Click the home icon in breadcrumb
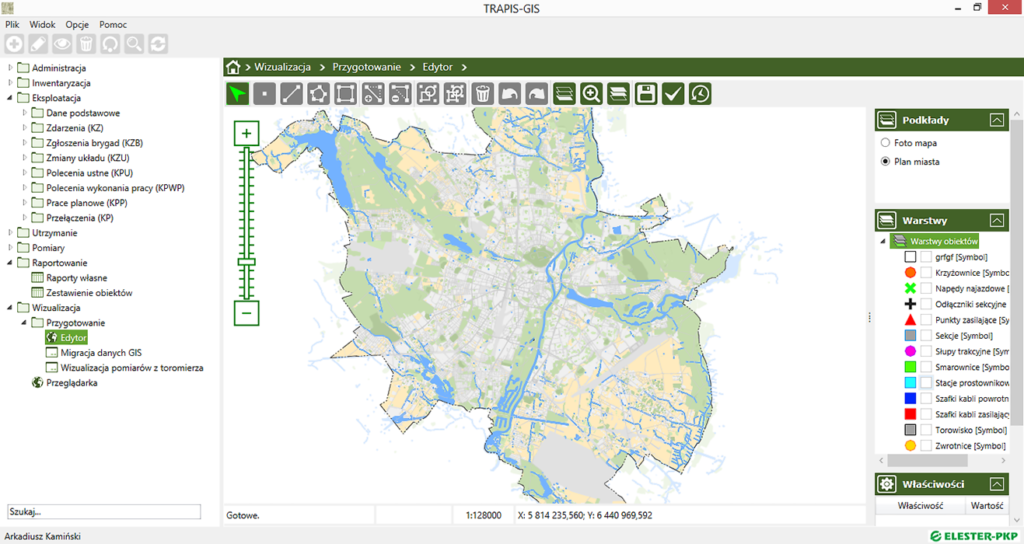 [x=233, y=67]
